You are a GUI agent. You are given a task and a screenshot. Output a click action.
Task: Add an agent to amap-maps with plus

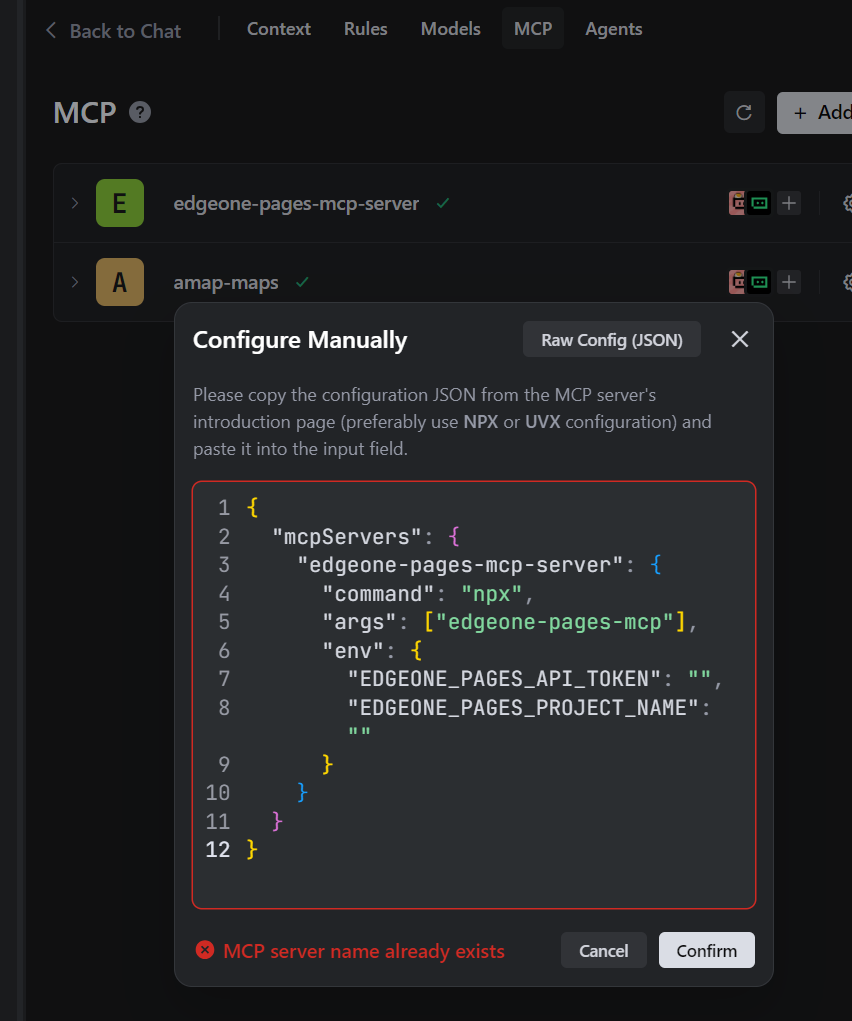pyautogui.click(x=789, y=282)
